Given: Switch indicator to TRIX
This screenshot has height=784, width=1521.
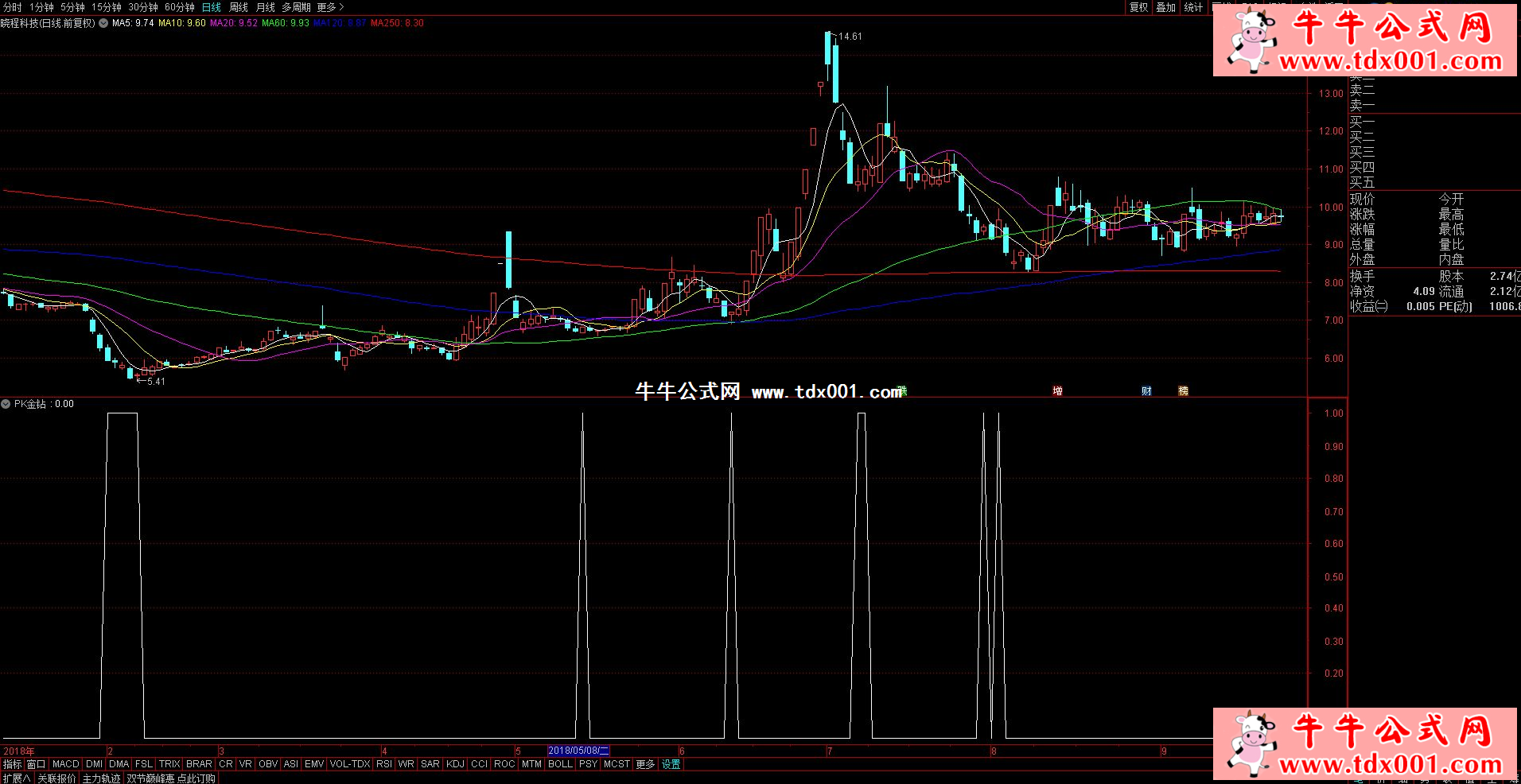Looking at the screenshot, I should tap(169, 764).
